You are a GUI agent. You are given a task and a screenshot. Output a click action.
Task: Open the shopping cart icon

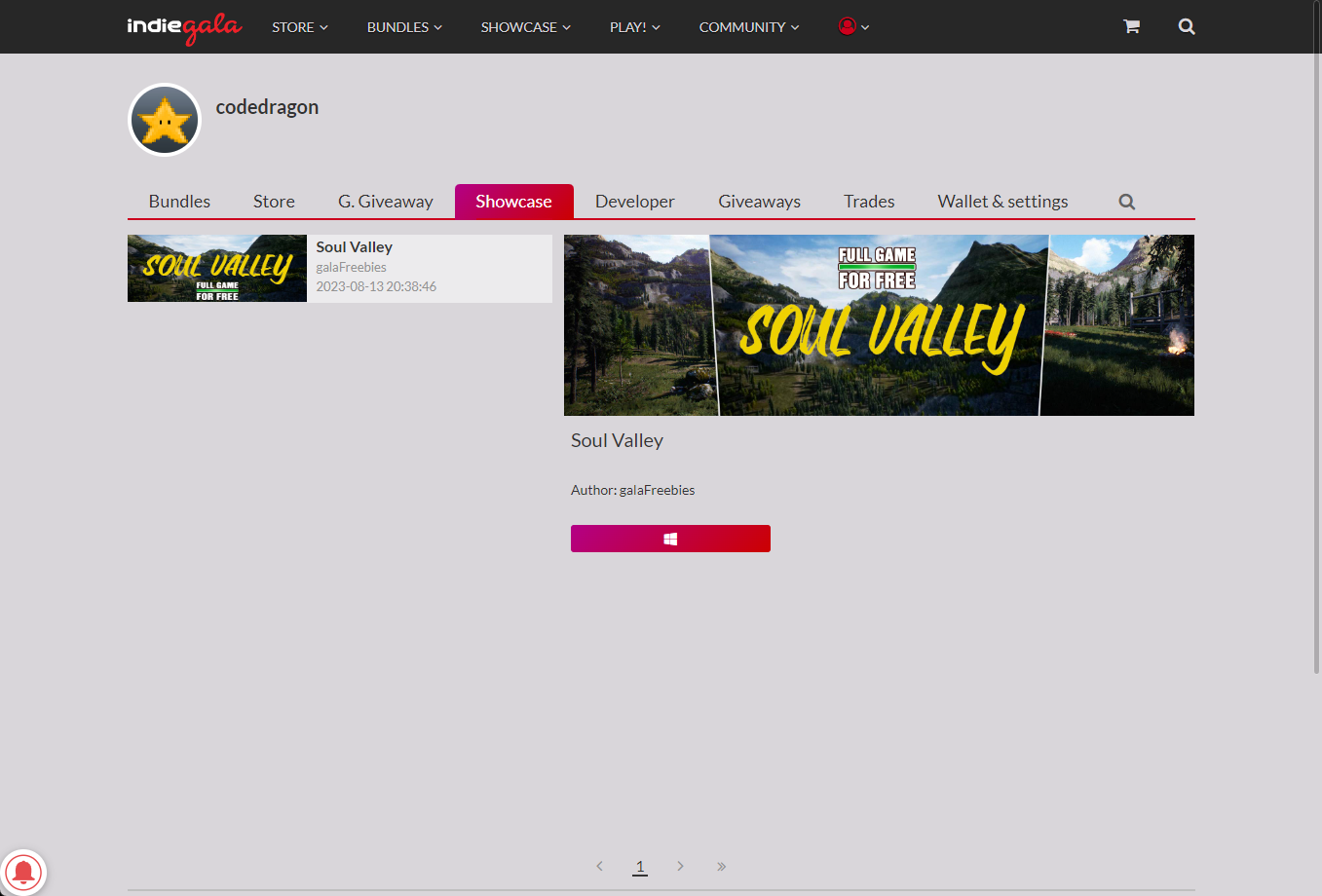(x=1131, y=26)
